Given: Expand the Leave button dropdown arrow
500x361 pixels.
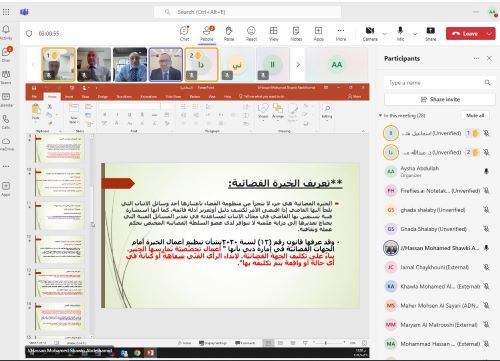Looking at the screenshot, I should (489, 34).
